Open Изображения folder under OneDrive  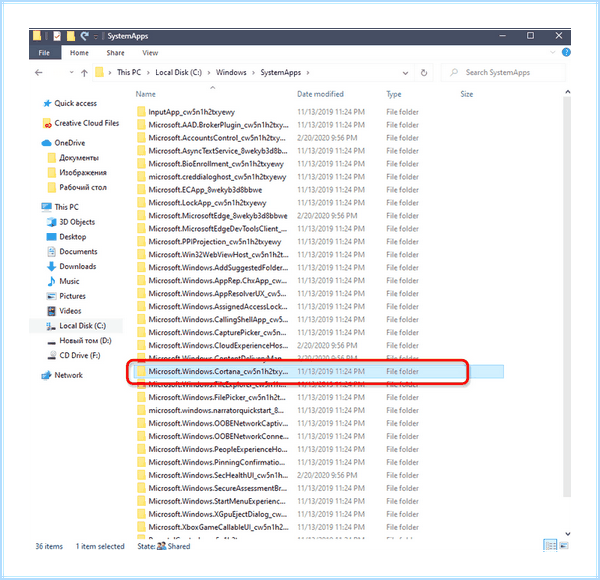tap(77, 173)
